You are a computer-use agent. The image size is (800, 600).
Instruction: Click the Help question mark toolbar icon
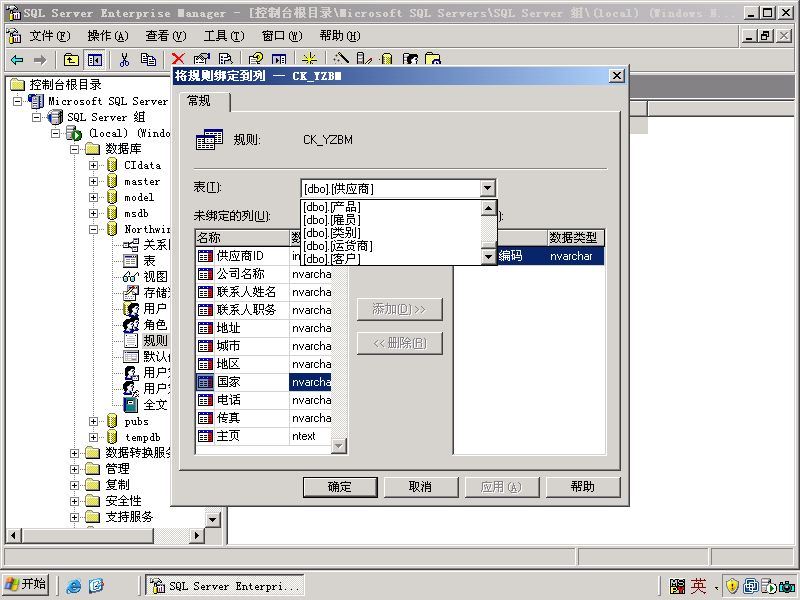(x=256, y=59)
